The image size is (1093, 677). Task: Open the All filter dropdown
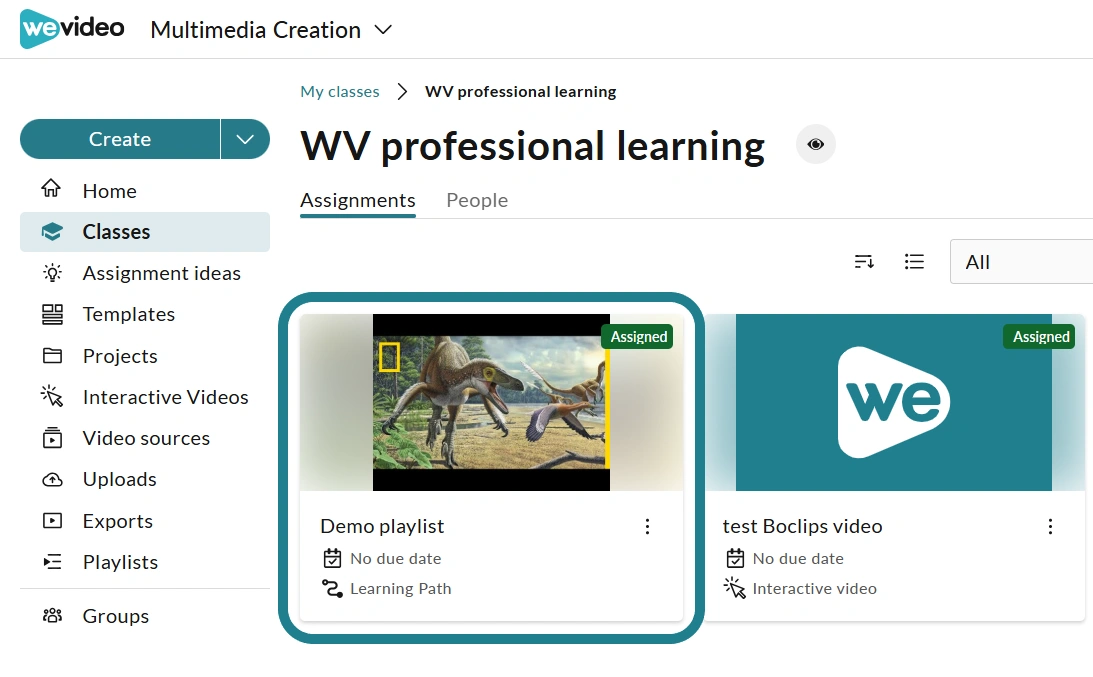click(x=1021, y=261)
